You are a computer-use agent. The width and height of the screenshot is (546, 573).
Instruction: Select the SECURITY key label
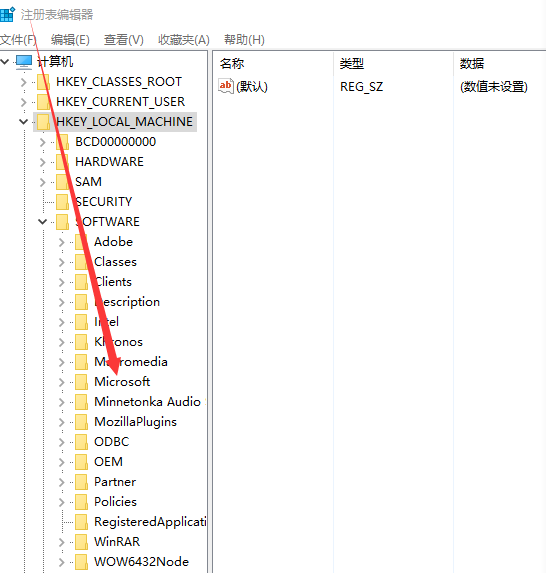pyautogui.click(x=104, y=202)
